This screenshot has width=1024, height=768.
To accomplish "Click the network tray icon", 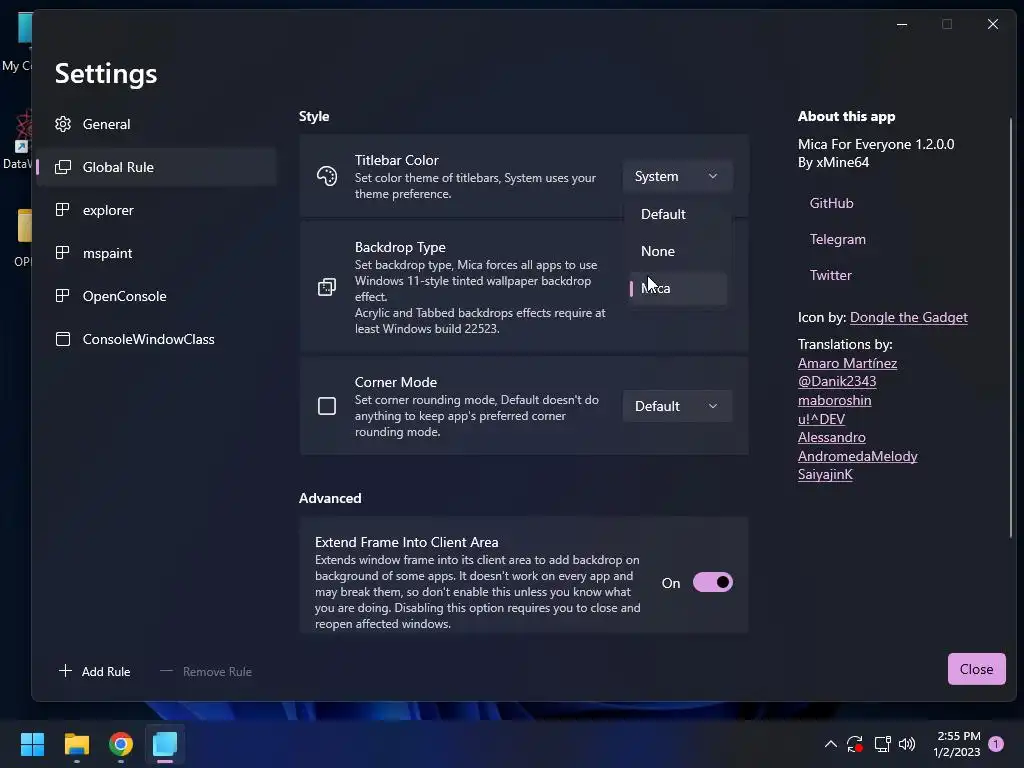I will click(x=882, y=744).
